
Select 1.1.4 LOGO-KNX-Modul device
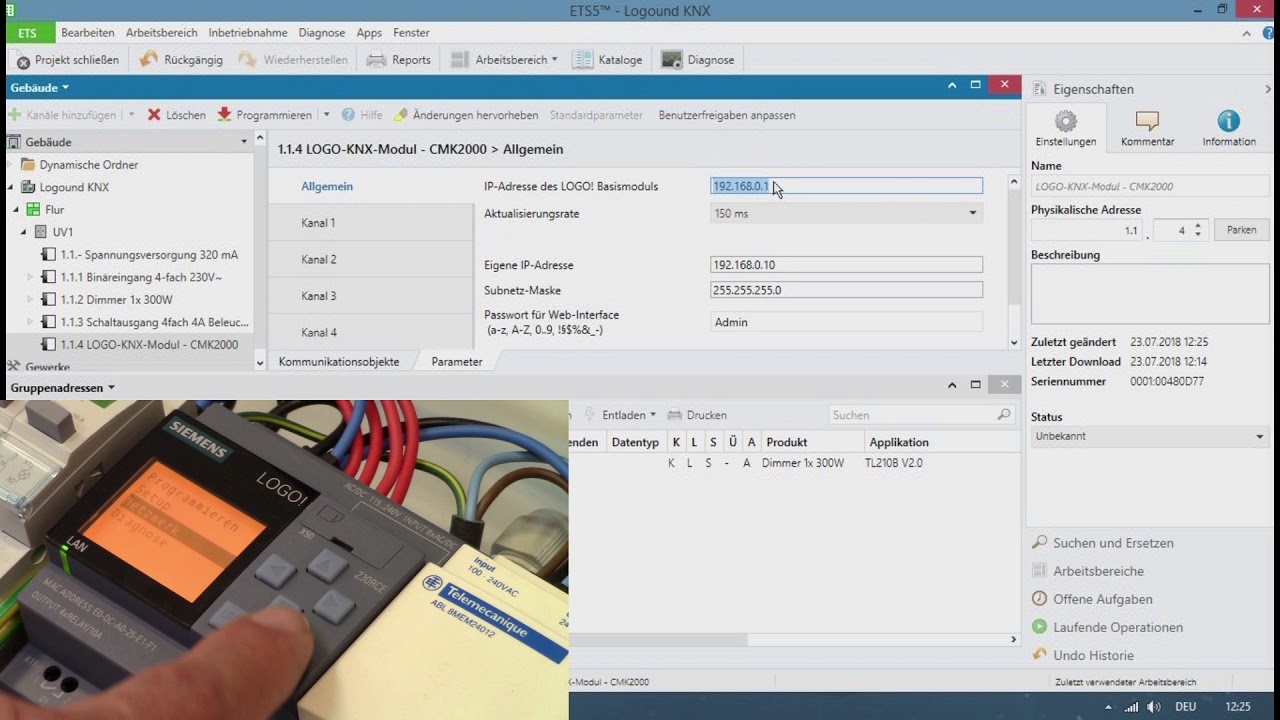pos(139,344)
